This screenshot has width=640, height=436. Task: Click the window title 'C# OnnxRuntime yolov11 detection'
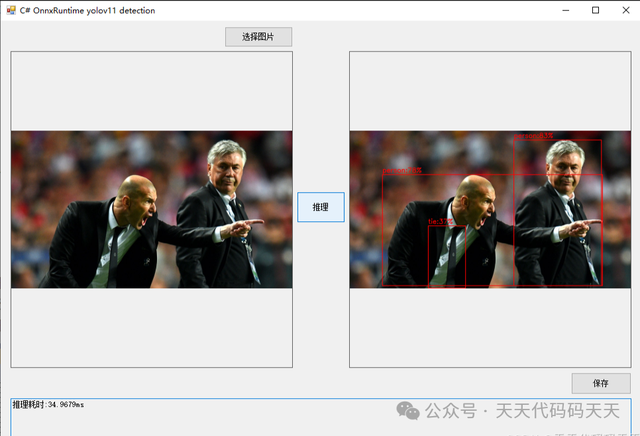pos(87,11)
